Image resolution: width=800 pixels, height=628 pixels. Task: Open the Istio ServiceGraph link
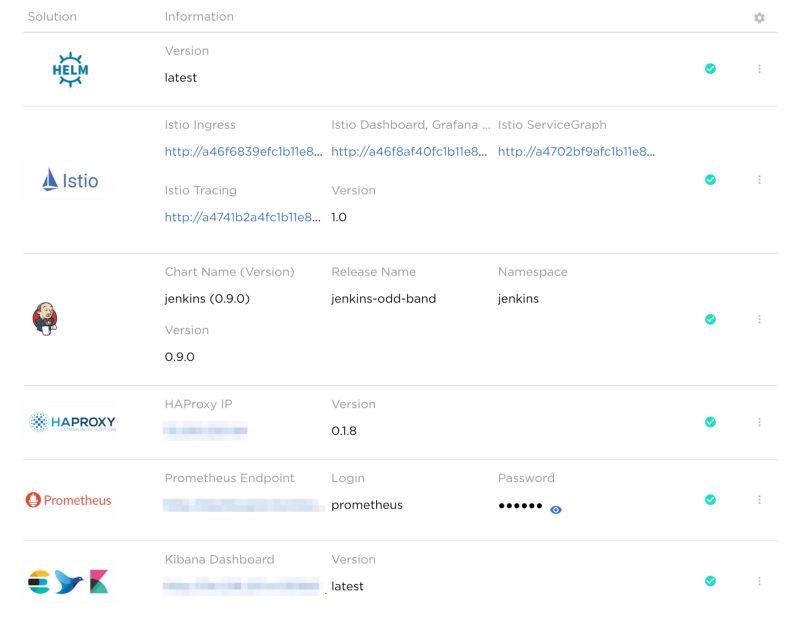point(577,152)
